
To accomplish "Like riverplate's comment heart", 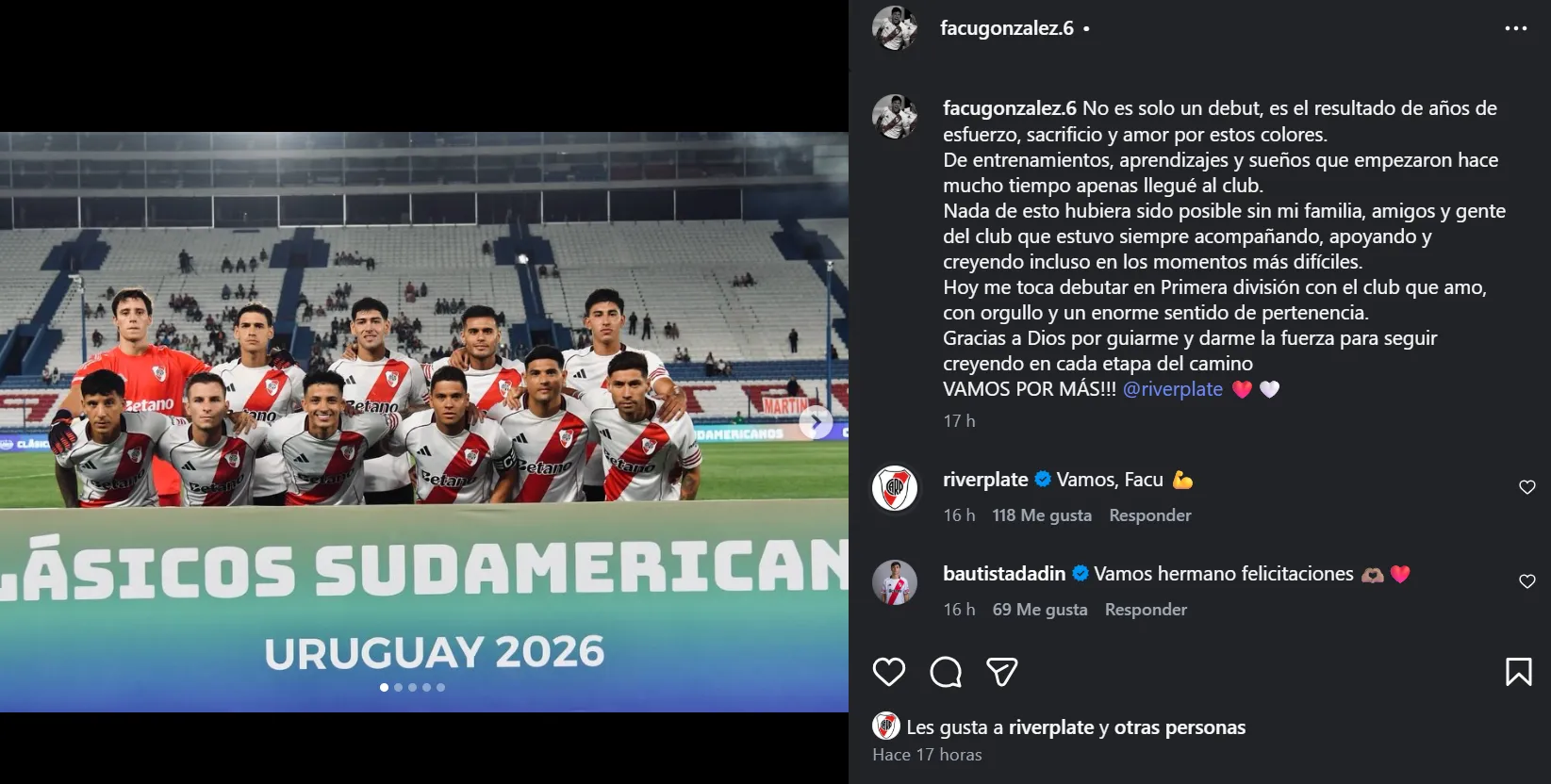I will point(1526,487).
